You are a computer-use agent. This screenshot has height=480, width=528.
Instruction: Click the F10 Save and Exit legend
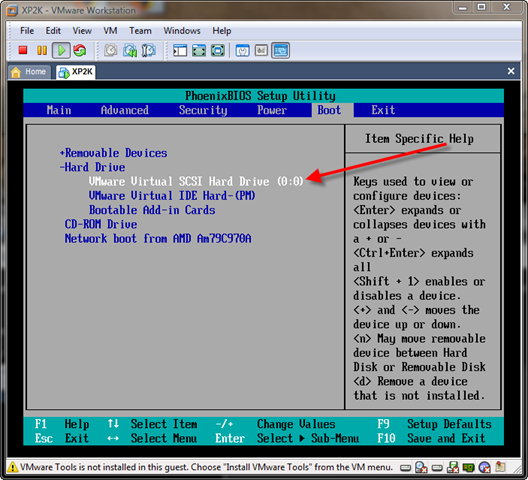pyautogui.click(x=431, y=438)
